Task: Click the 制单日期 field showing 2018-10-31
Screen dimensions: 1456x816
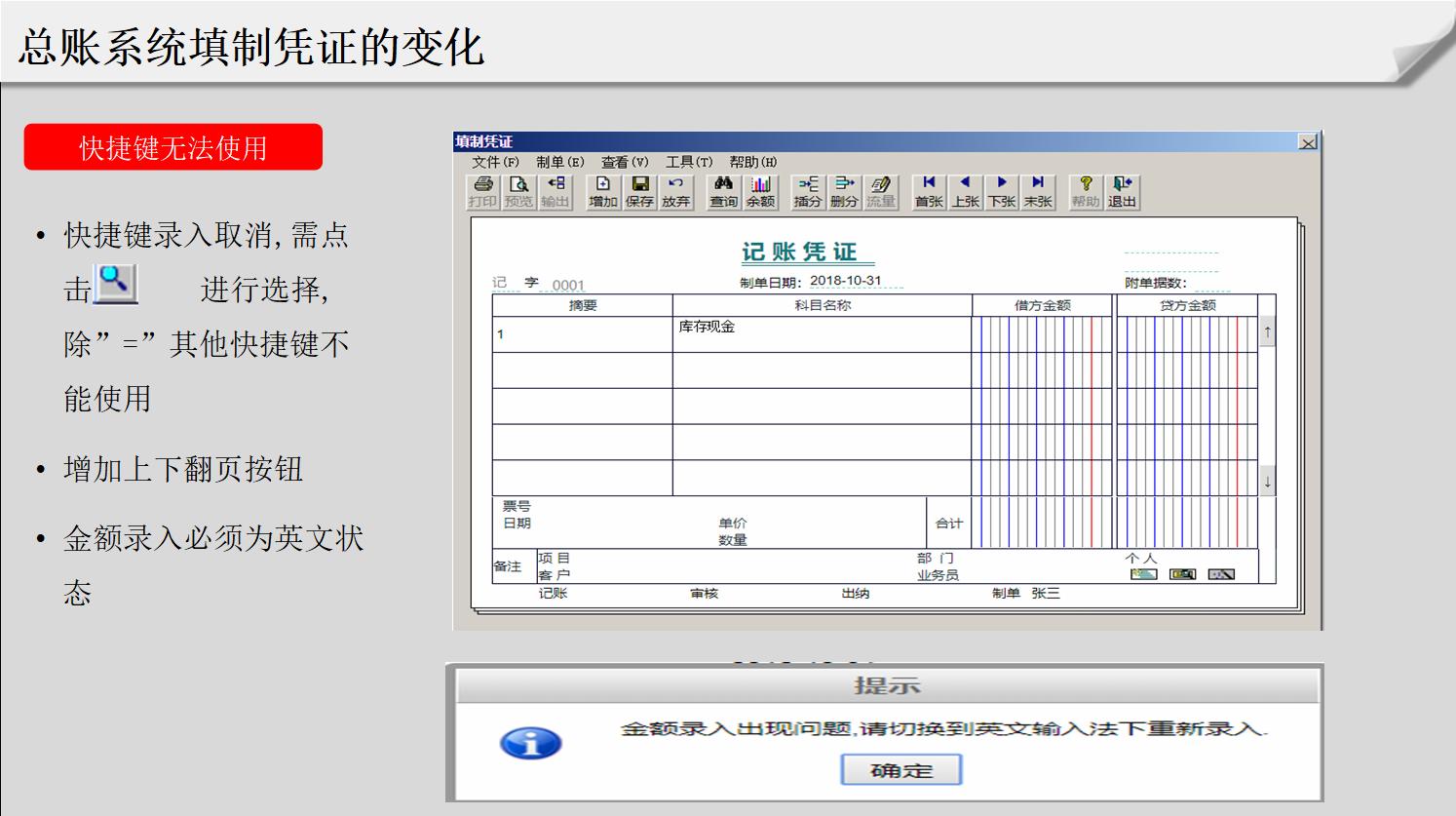Action: (845, 281)
